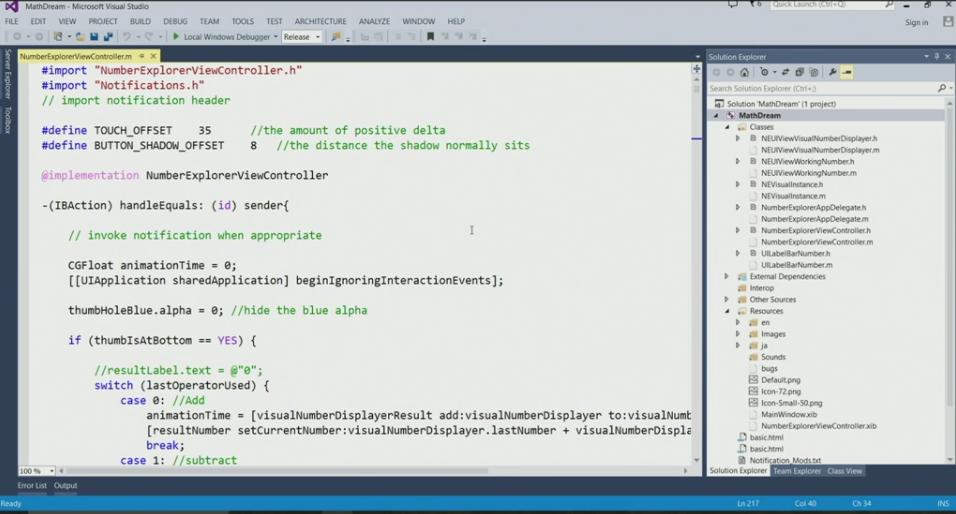Image resolution: width=956 pixels, height=514 pixels.
Task: Toggle a bookmark with the bookmark icon
Action: [430, 37]
